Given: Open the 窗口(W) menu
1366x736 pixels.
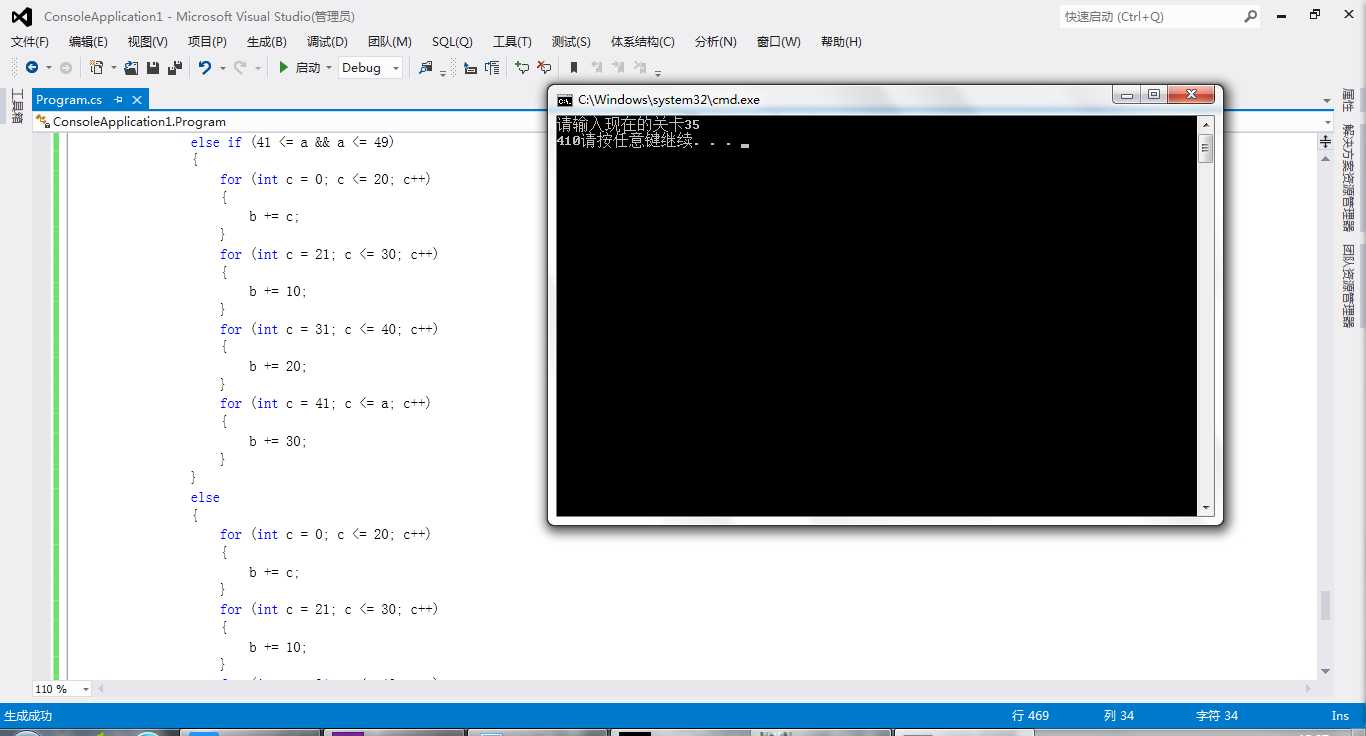Looking at the screenshot, I should (x=779, y=41).
